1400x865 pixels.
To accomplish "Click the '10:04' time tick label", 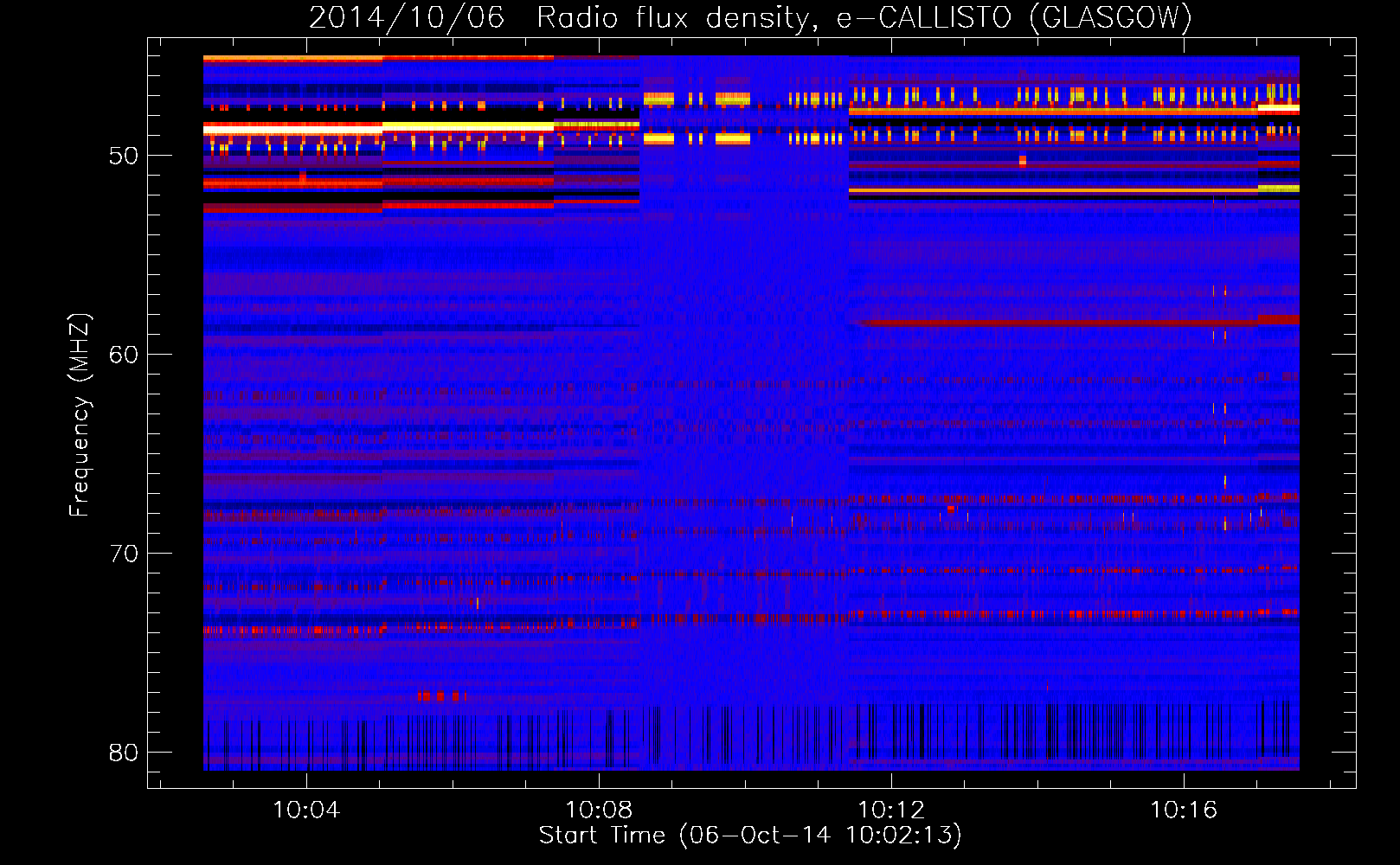I will pyautogui.click(x=306, y=811).
